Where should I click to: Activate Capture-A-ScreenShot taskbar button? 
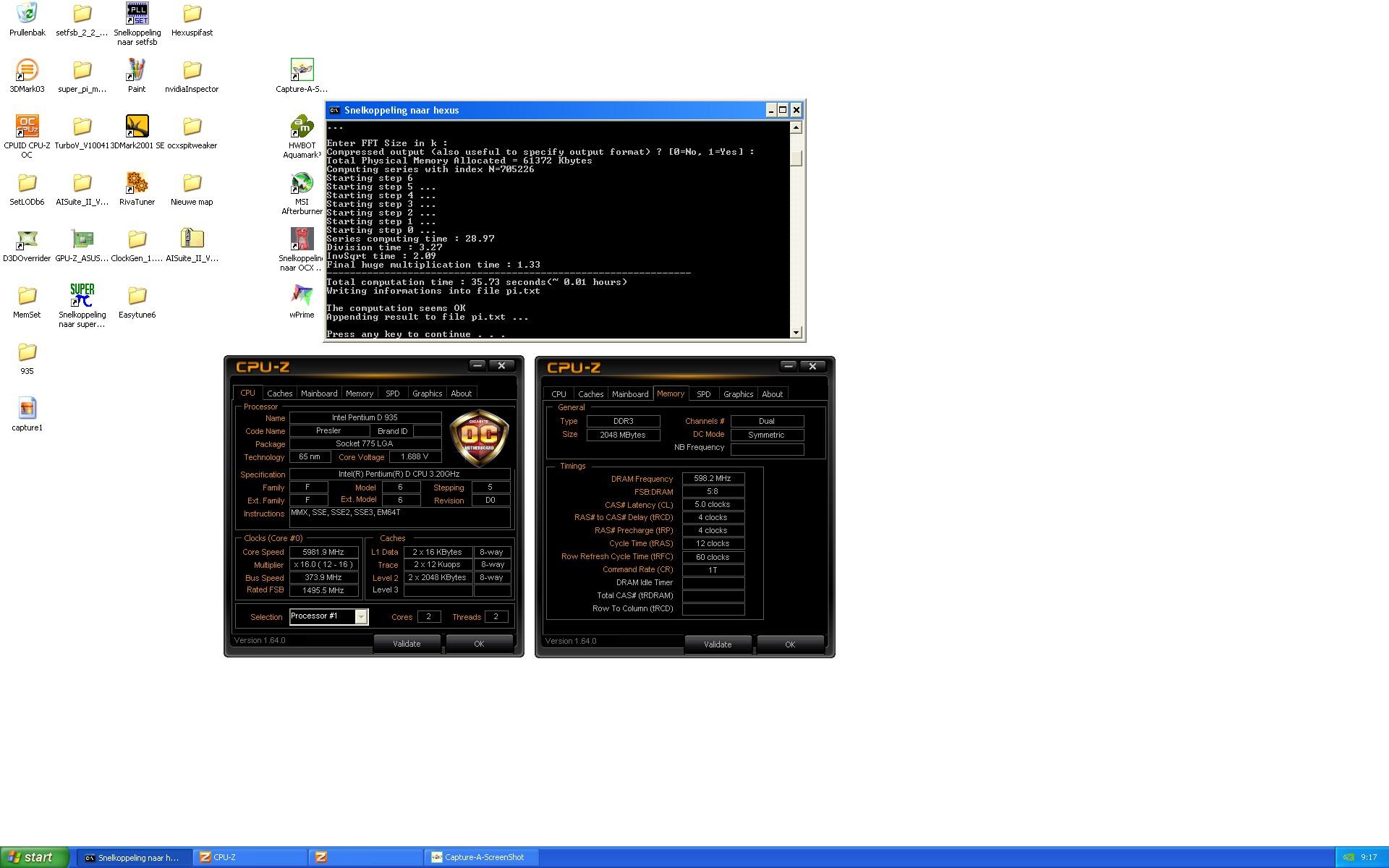click(x=481, y=857)
